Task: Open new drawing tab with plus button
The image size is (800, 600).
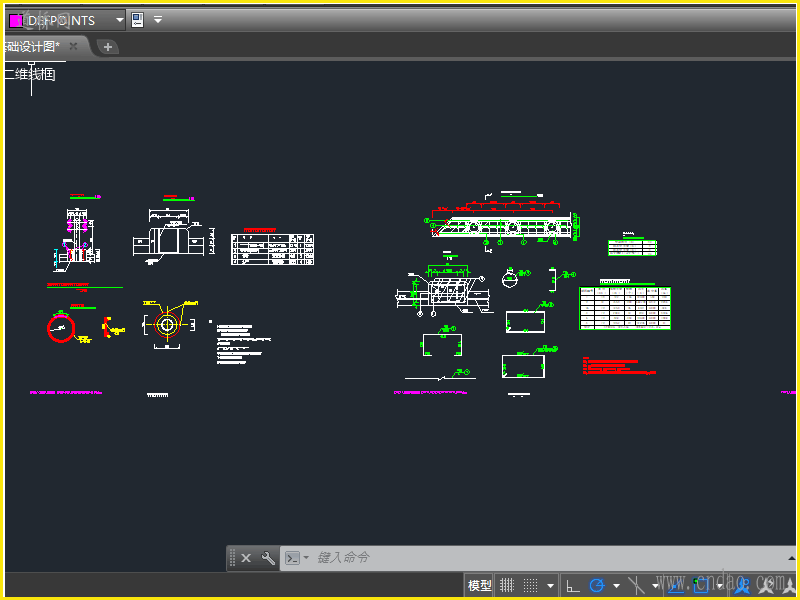Action: pos(108,46)
